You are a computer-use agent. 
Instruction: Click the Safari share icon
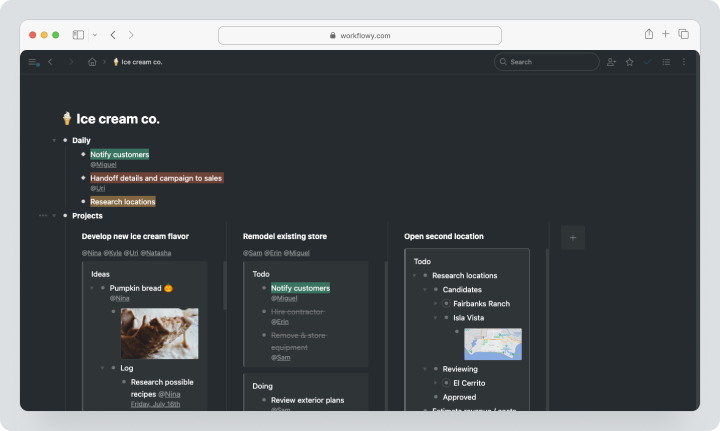649,34
